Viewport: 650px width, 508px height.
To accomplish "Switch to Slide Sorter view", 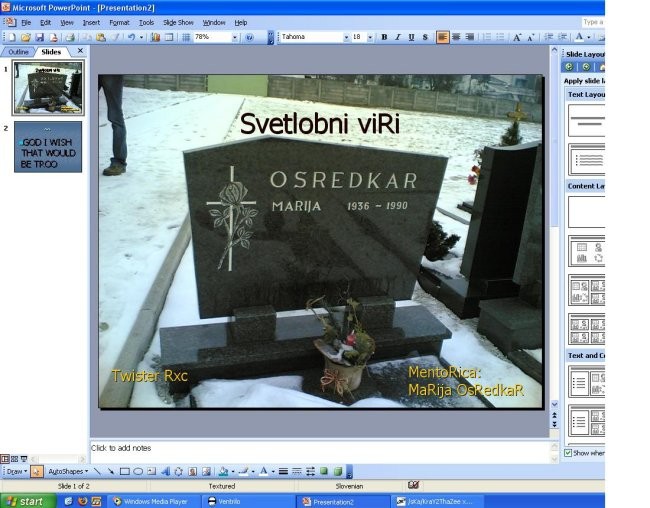I will 15,459.
